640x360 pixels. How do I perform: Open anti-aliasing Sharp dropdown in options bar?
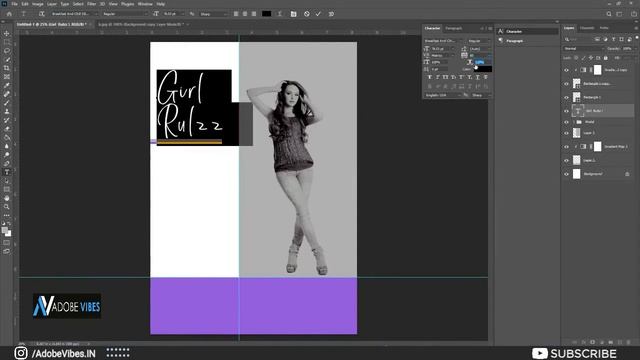click(x=213, y=14)
